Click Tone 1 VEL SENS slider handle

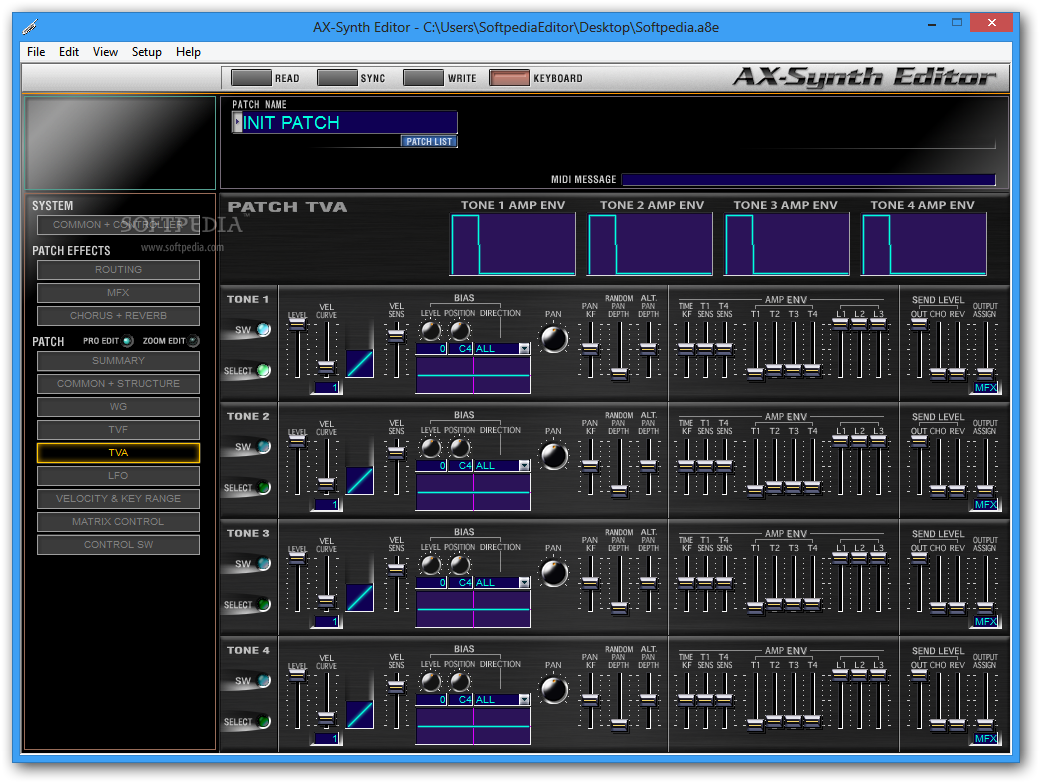[396, 335]
